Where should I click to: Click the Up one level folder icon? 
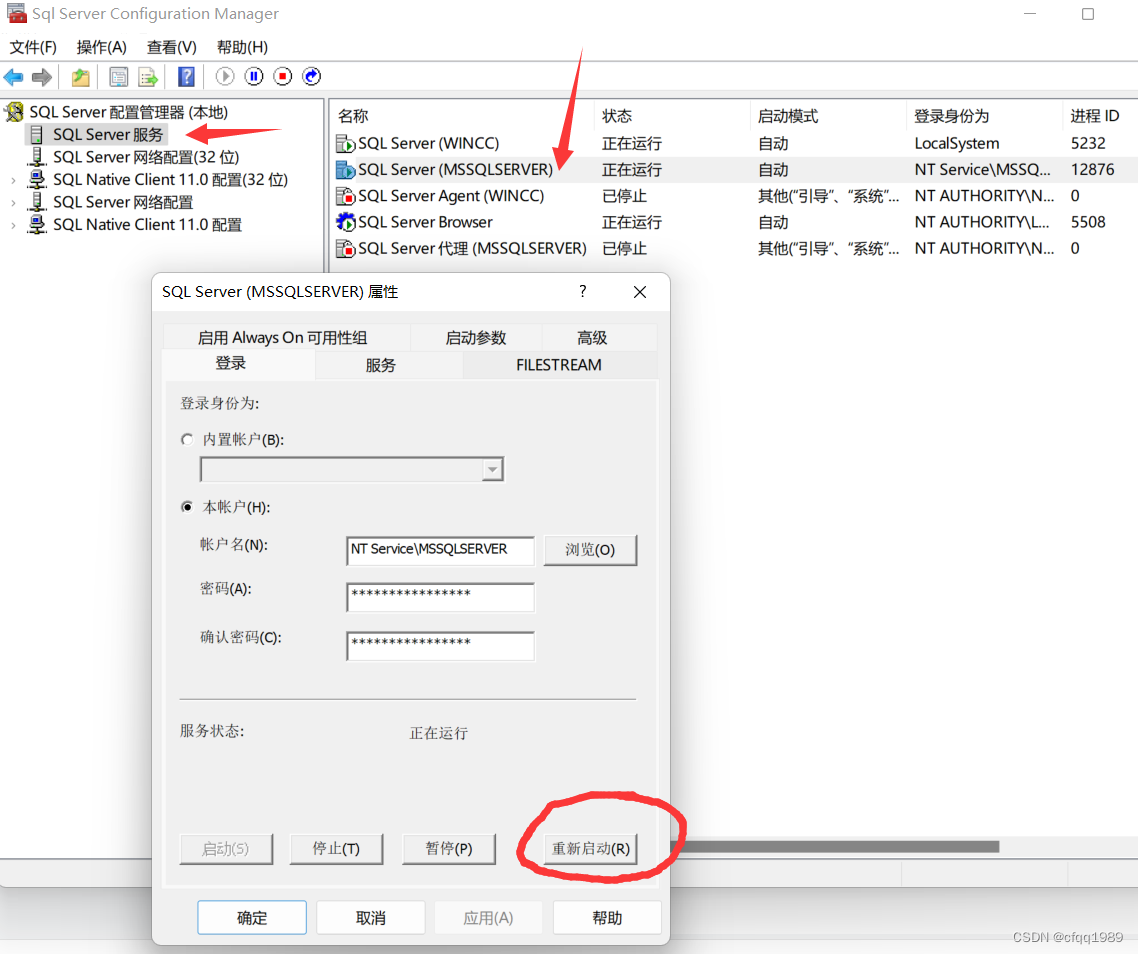(81, 76)
